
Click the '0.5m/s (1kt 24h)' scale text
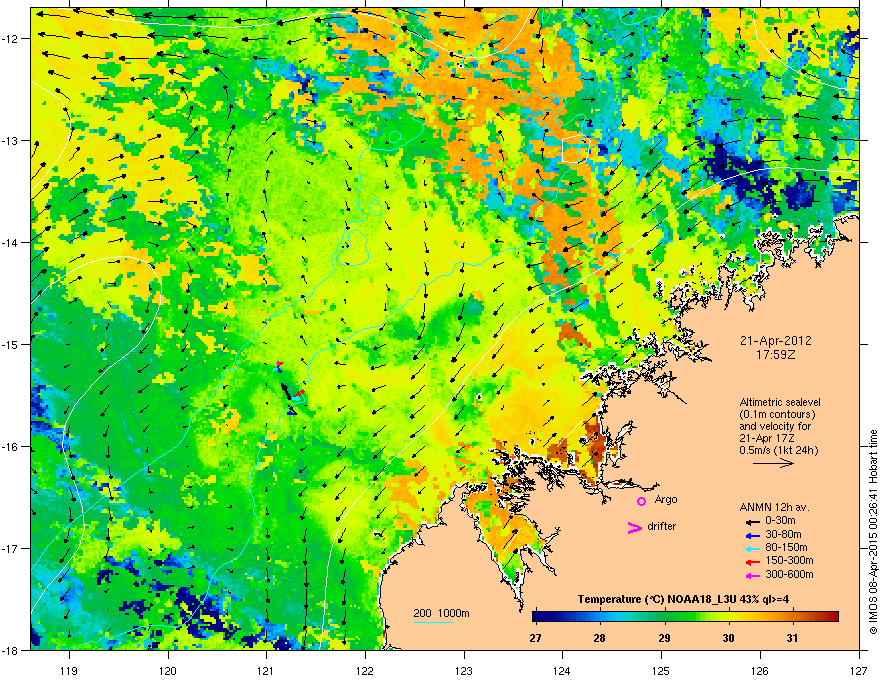(x=779, y=450)
